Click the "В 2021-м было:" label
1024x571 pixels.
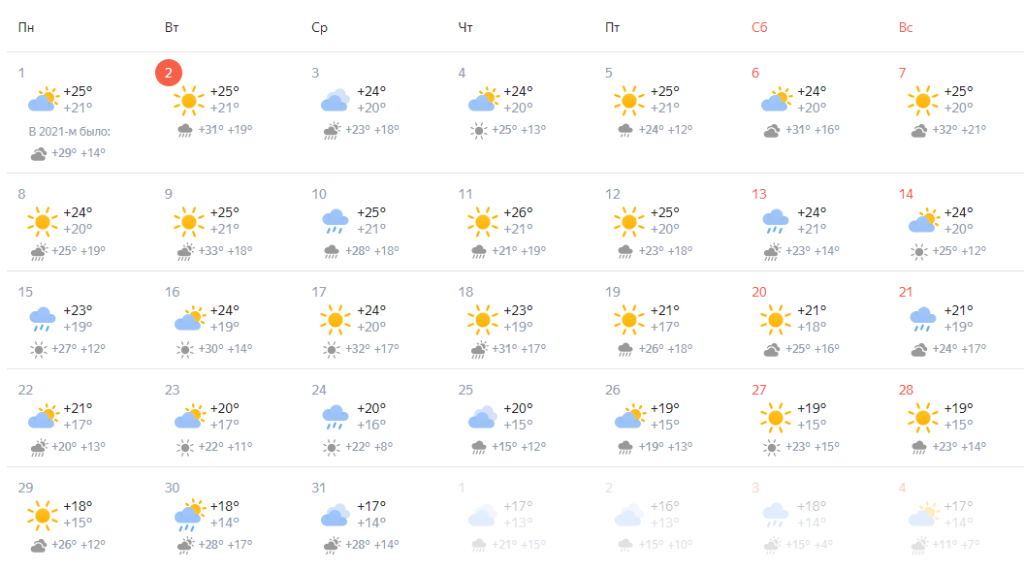(x=69, y=131)
